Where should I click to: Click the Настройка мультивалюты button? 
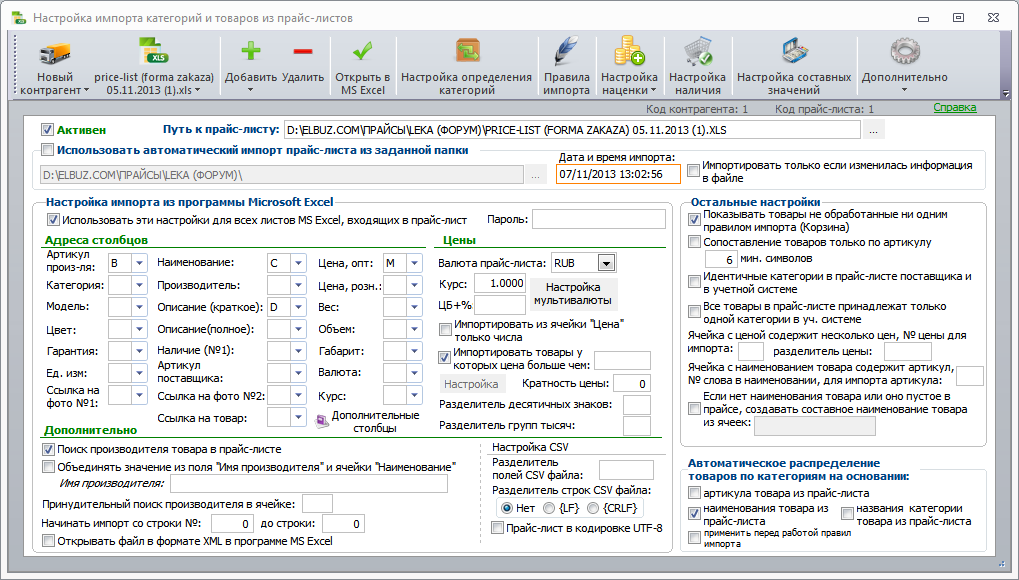pyautogui.click(x=573, y=294)
